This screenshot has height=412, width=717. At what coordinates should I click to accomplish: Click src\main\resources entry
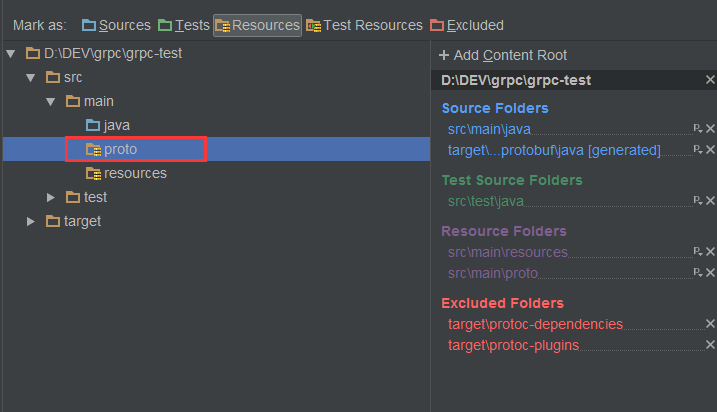pos(508,252)
